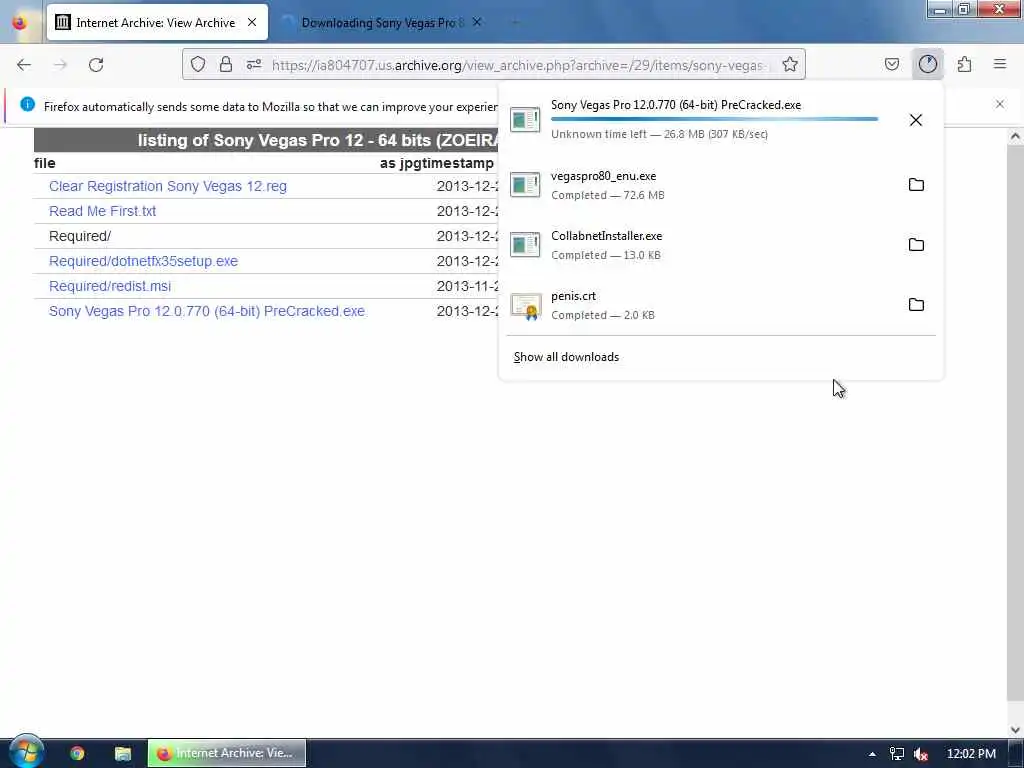Click the vegaspro80_enu.exe download entry name

(603, 176)
